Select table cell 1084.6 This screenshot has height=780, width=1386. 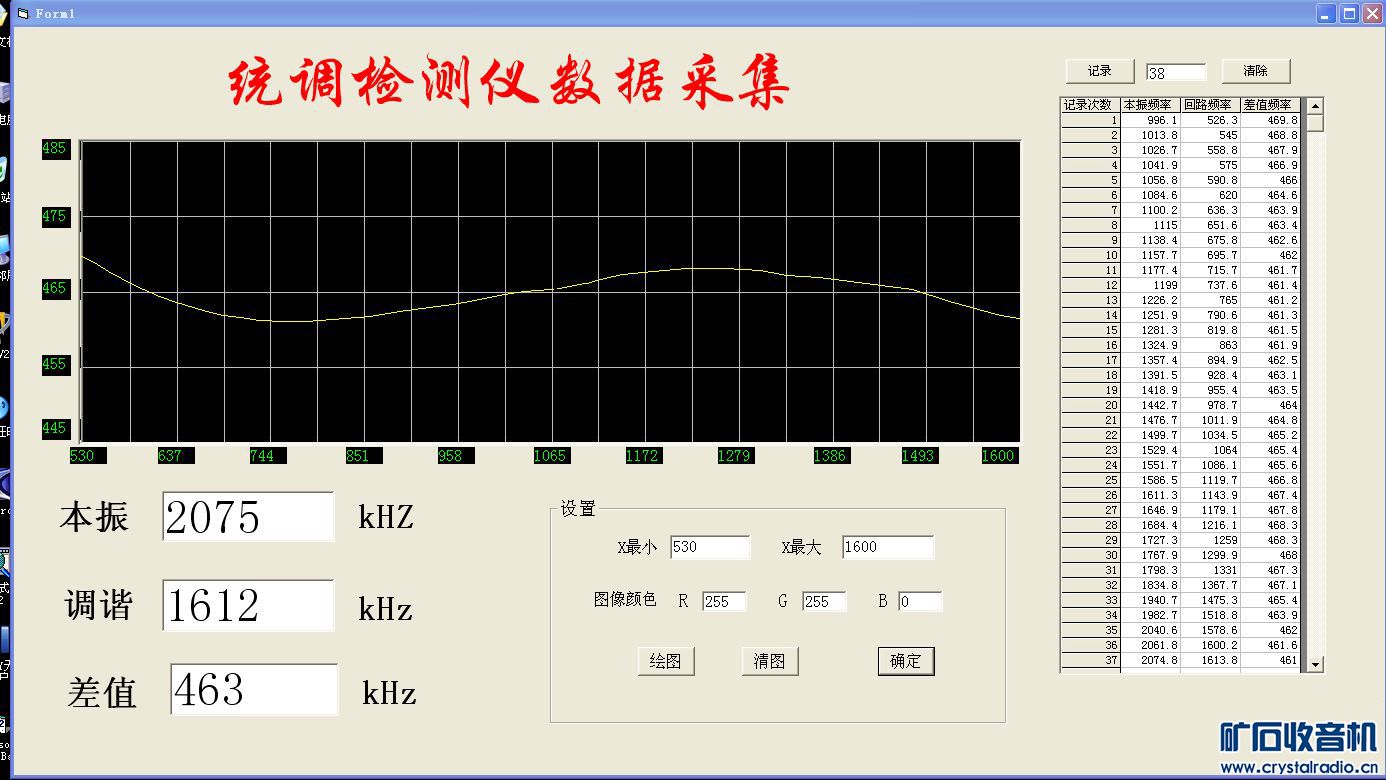point(1150,195)
